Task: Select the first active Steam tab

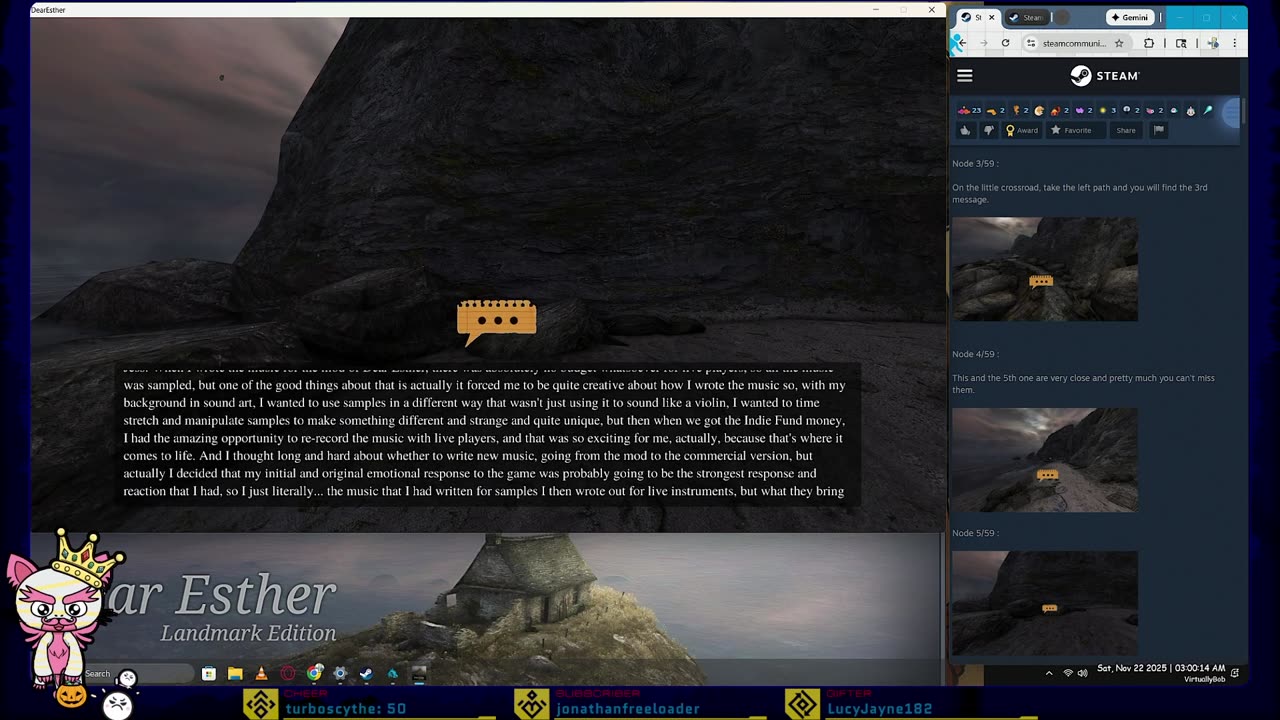Action: point(972,17)
